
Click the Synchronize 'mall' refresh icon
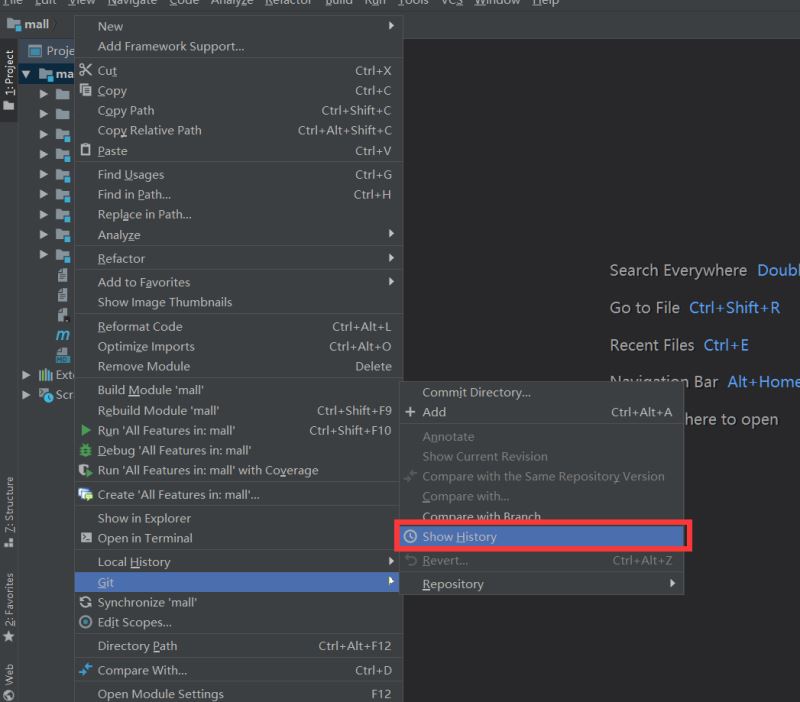85,602
